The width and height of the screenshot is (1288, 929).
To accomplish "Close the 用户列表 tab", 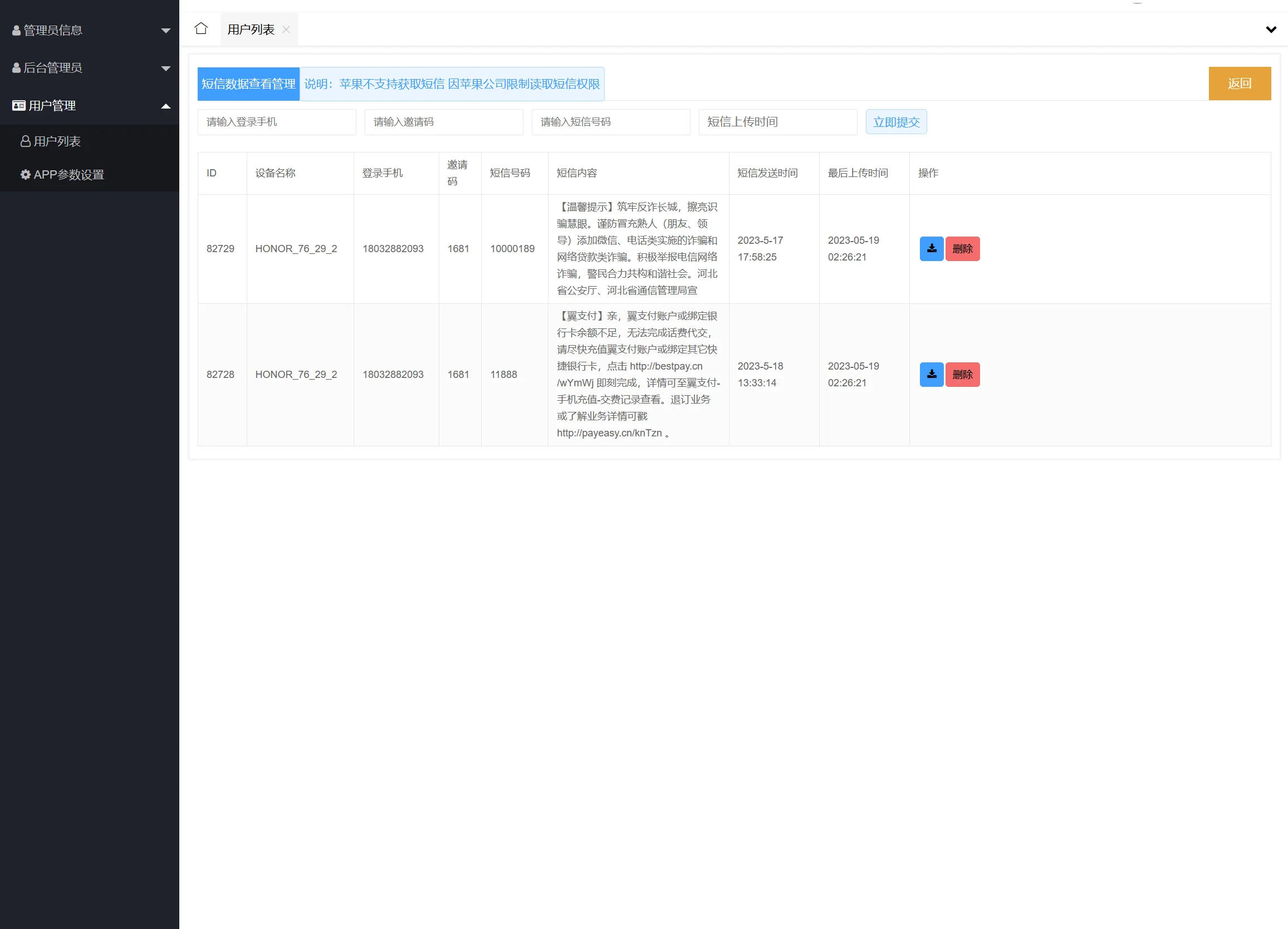I will [x=286, y=30].
